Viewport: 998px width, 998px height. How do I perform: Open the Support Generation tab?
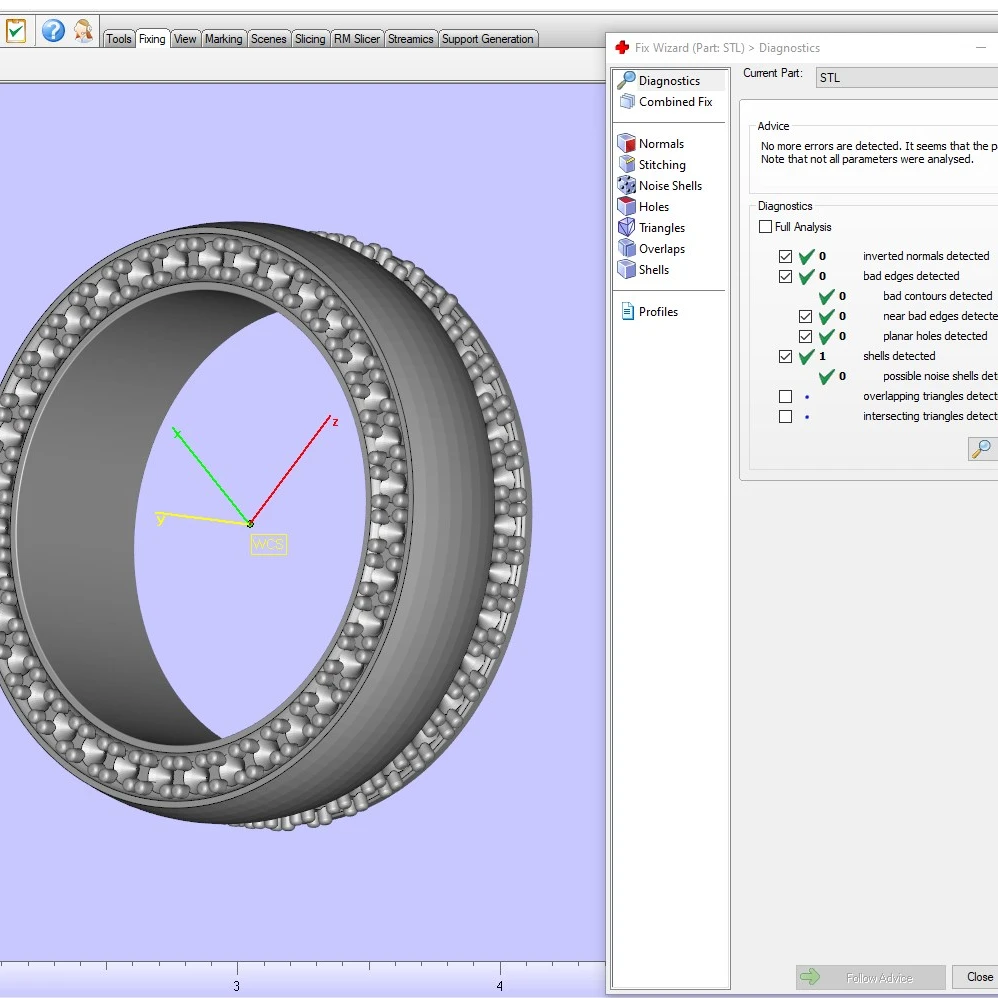tap(488, 39)
